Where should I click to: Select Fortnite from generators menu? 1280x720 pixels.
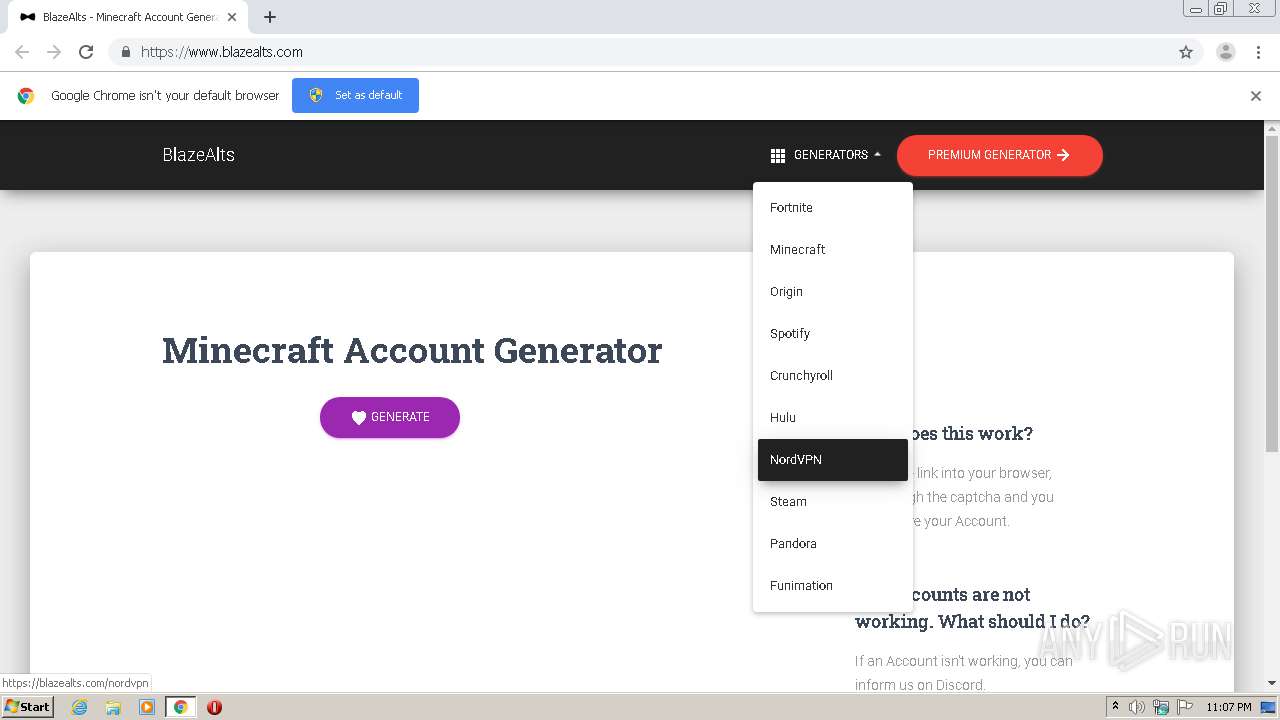tap(833, 208)
